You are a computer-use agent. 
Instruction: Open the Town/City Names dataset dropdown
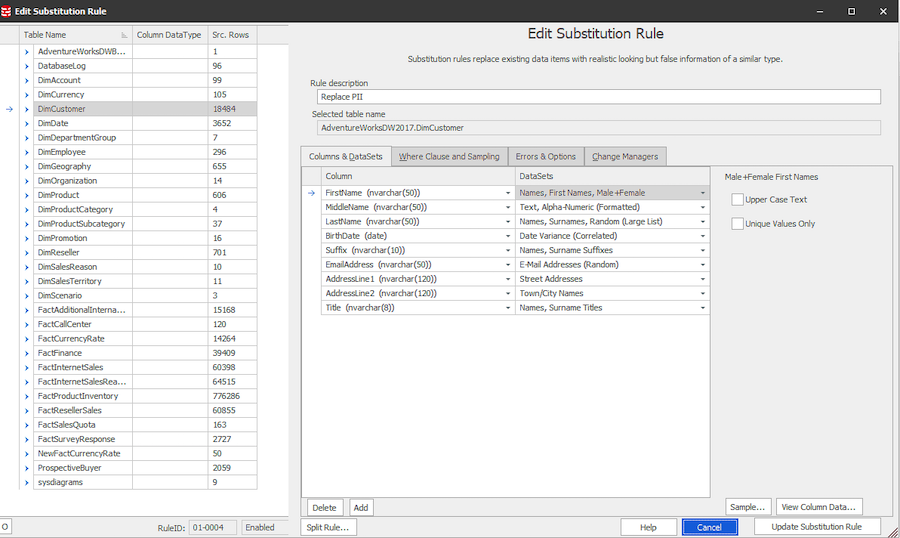[703, 293]
